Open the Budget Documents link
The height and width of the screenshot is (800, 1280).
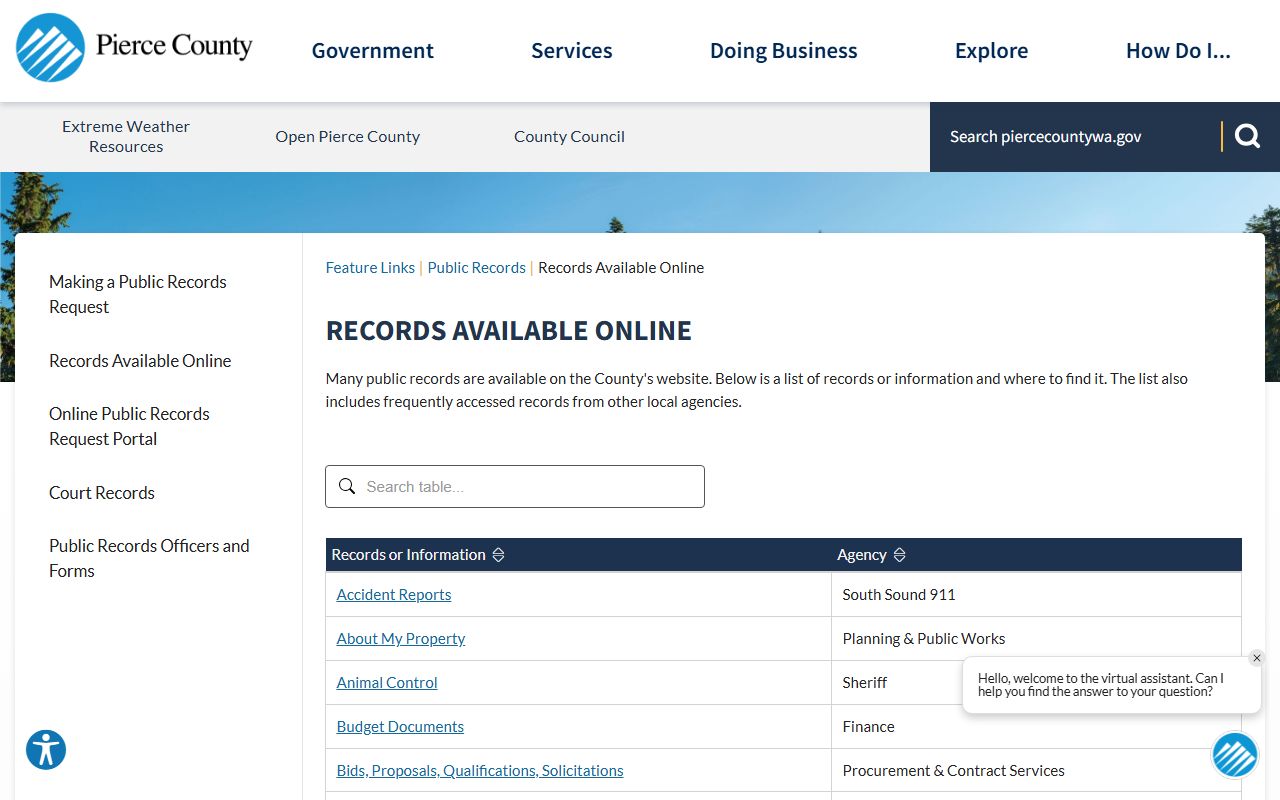coord(400,726)
